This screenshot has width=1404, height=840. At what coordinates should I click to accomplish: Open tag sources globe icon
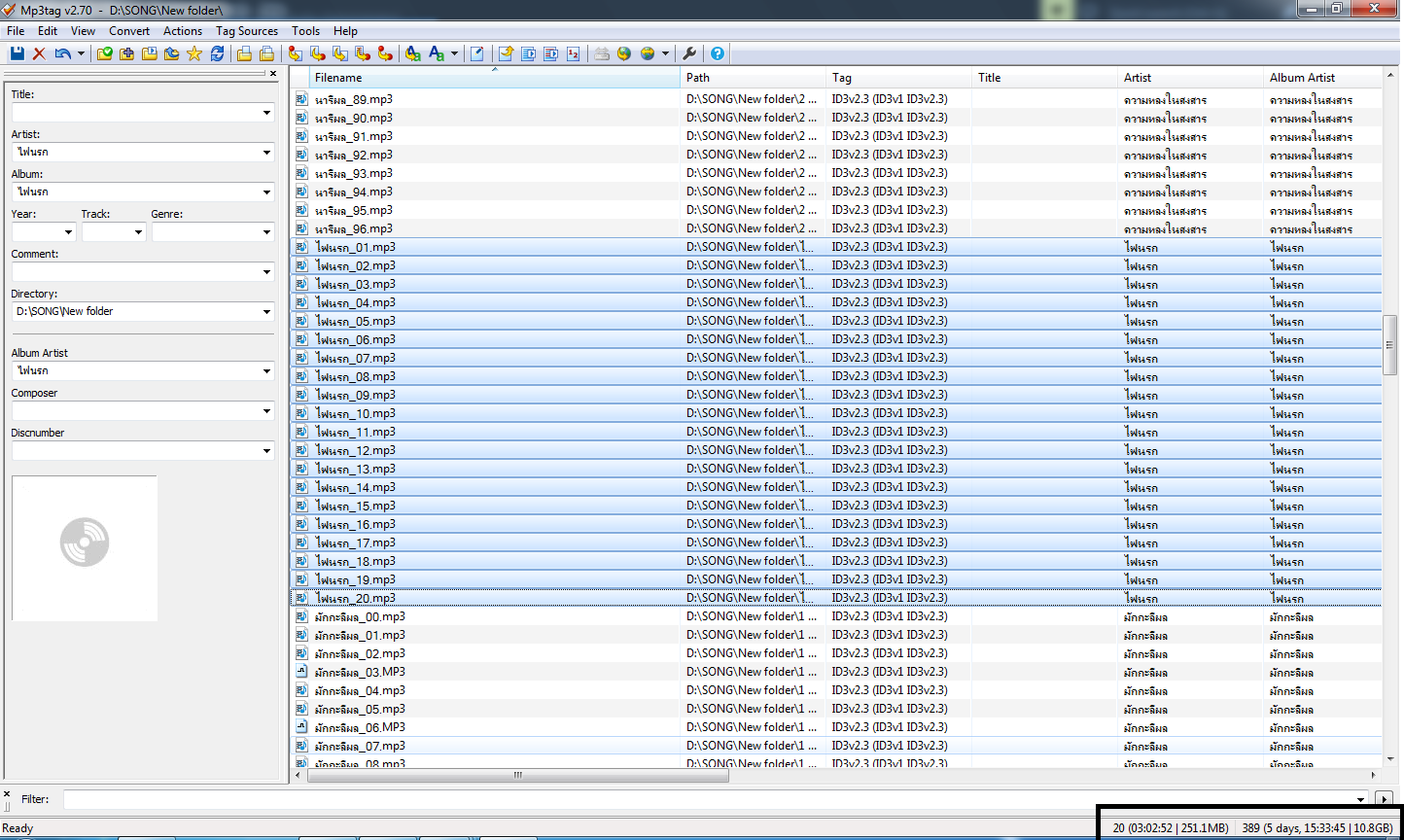pos(624,53)
